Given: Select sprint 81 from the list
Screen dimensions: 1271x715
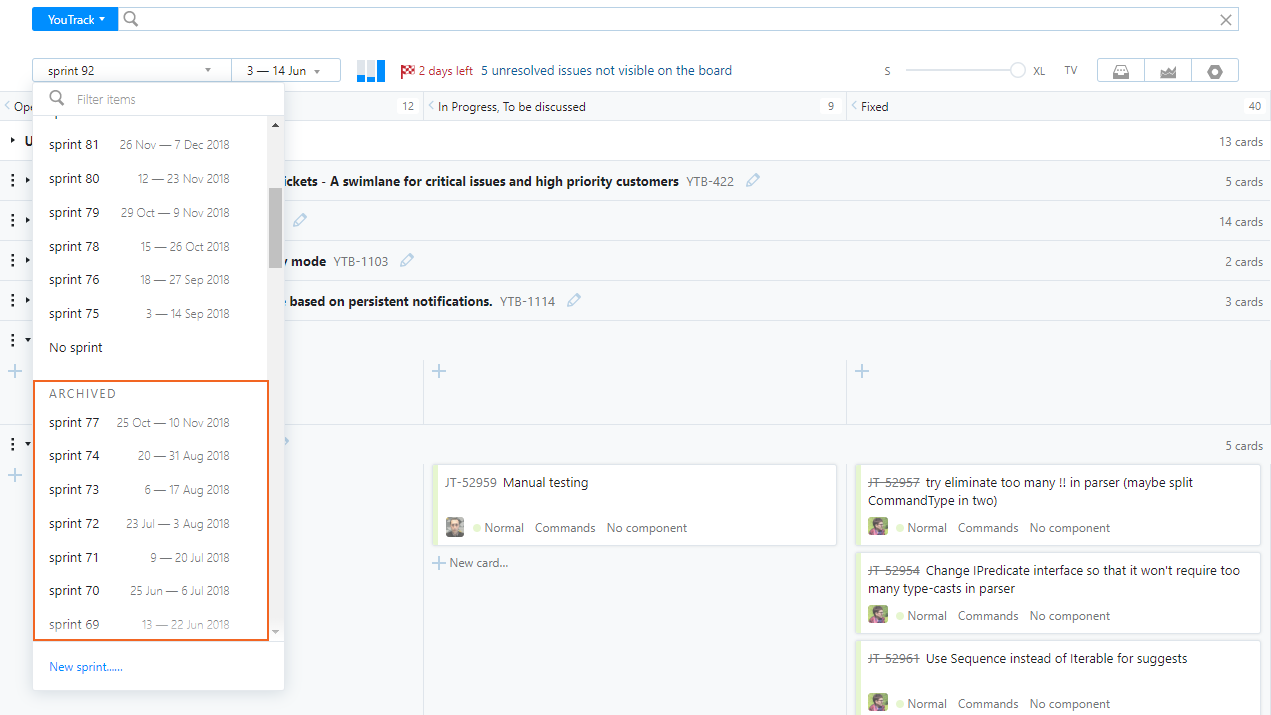Looking at the screenshot, I should point(150,145).
